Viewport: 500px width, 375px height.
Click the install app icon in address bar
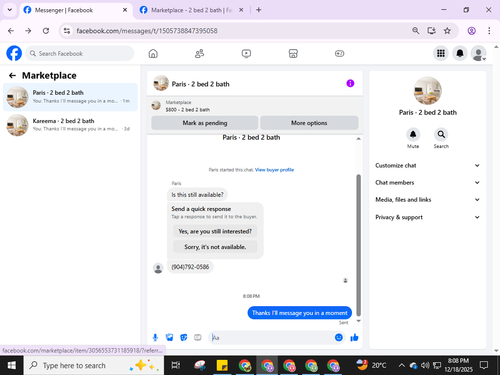point(431,31)
